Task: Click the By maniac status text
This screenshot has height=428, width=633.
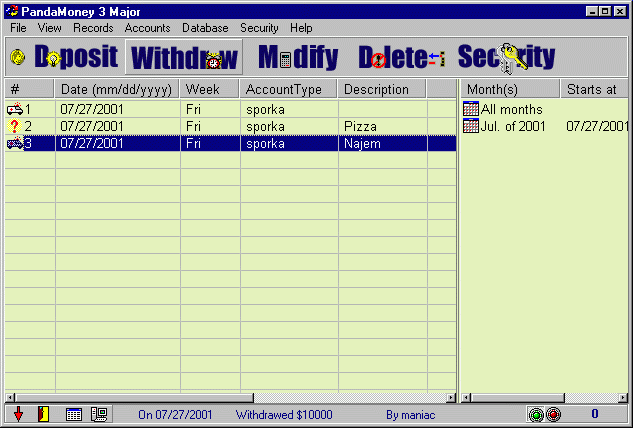Action: pyautogui.click(x=411, y=415)
